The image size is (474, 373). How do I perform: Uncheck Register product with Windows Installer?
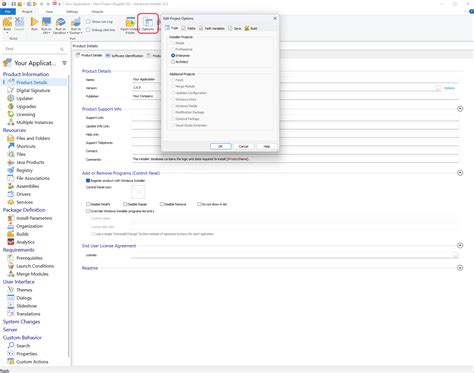(x=88, y=180)
